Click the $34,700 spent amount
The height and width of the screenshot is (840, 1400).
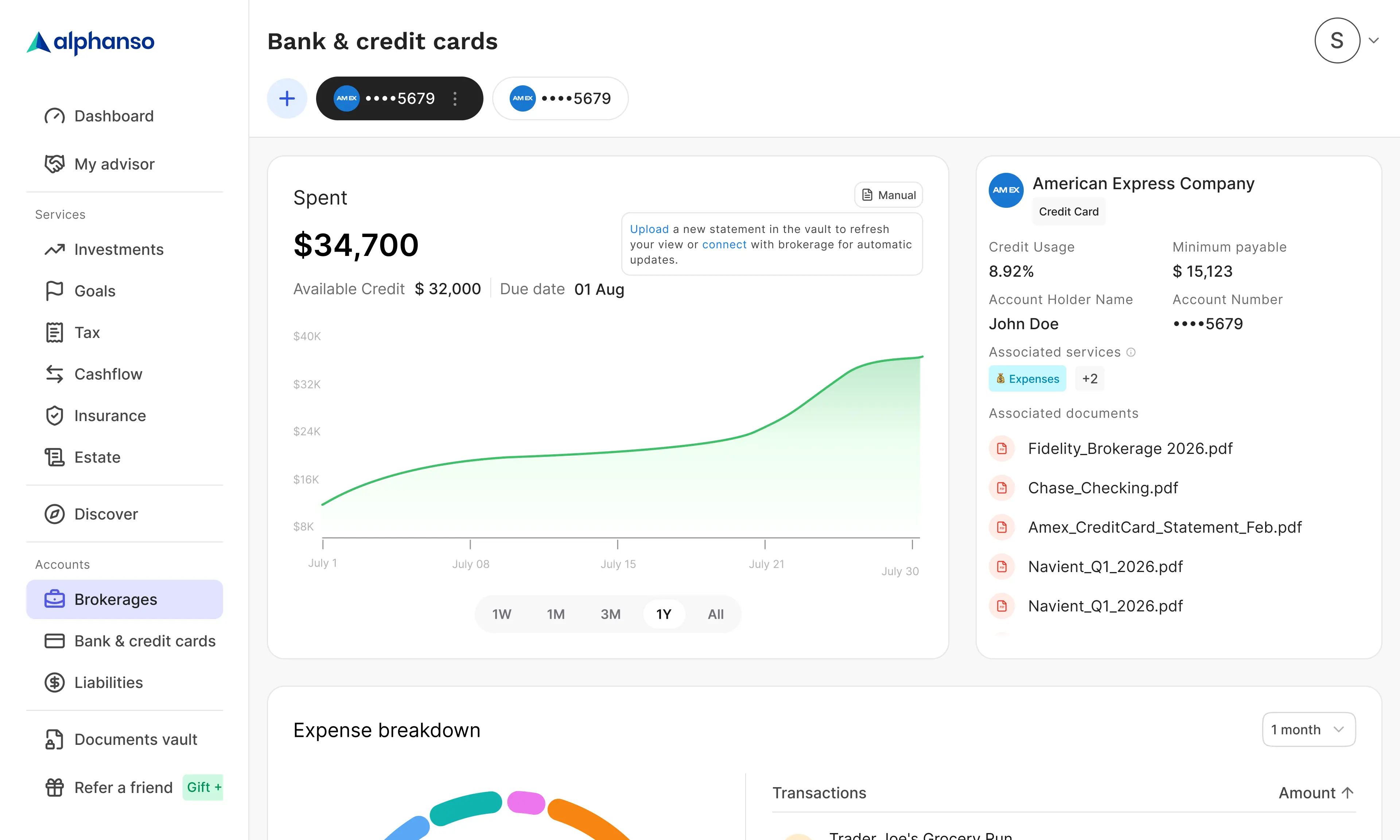tap(356, 245)
